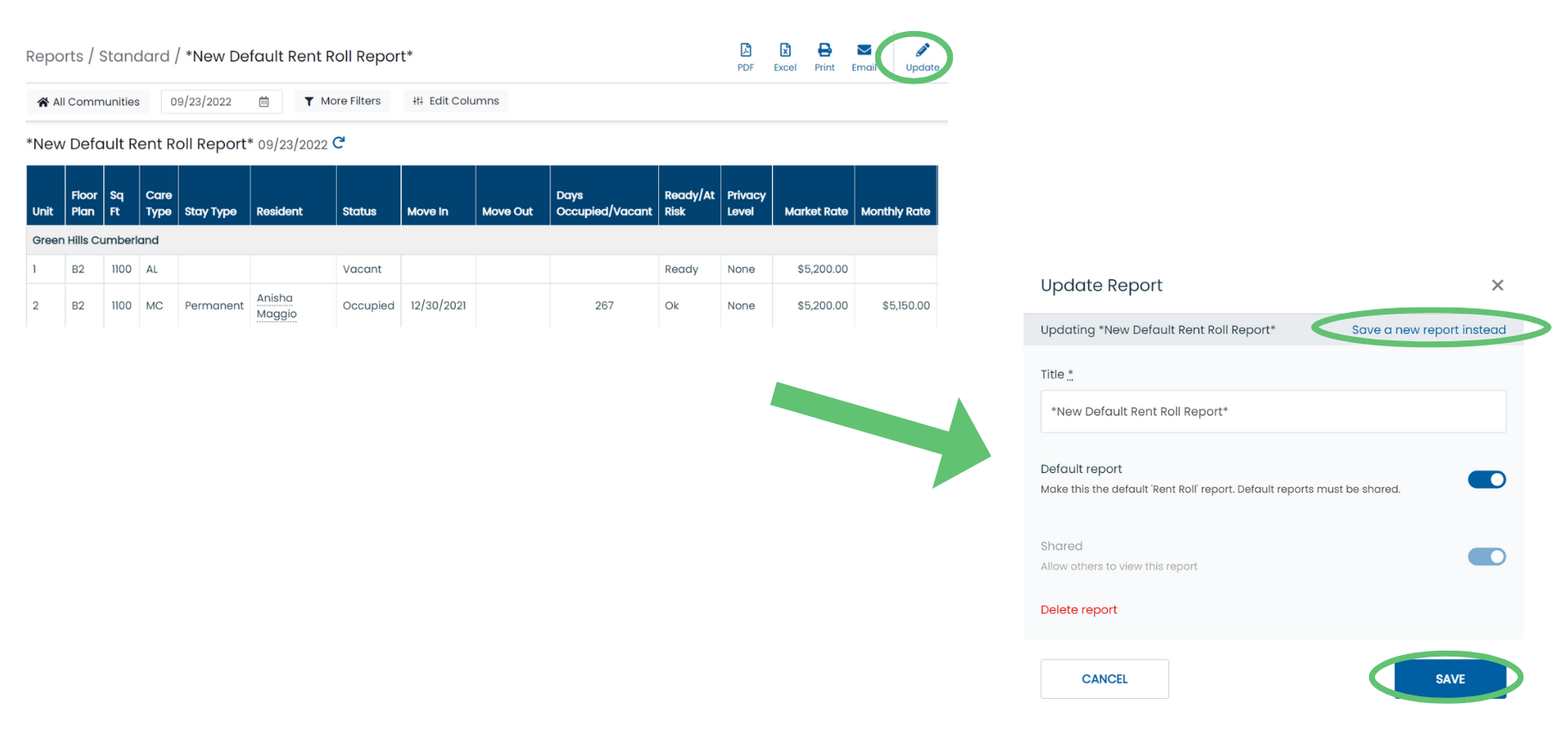Export the report to Excel
1568x748 pixels.
point(785,57)
